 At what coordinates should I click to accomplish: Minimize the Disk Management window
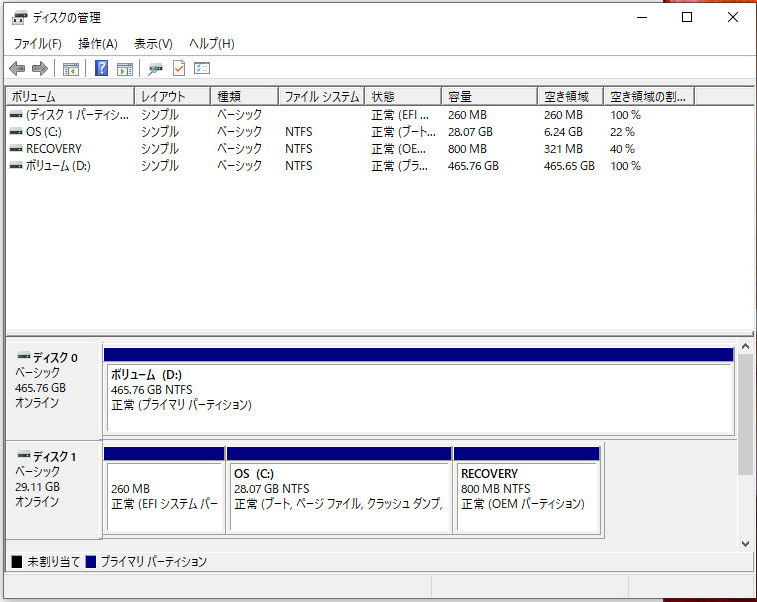(642, 17)
